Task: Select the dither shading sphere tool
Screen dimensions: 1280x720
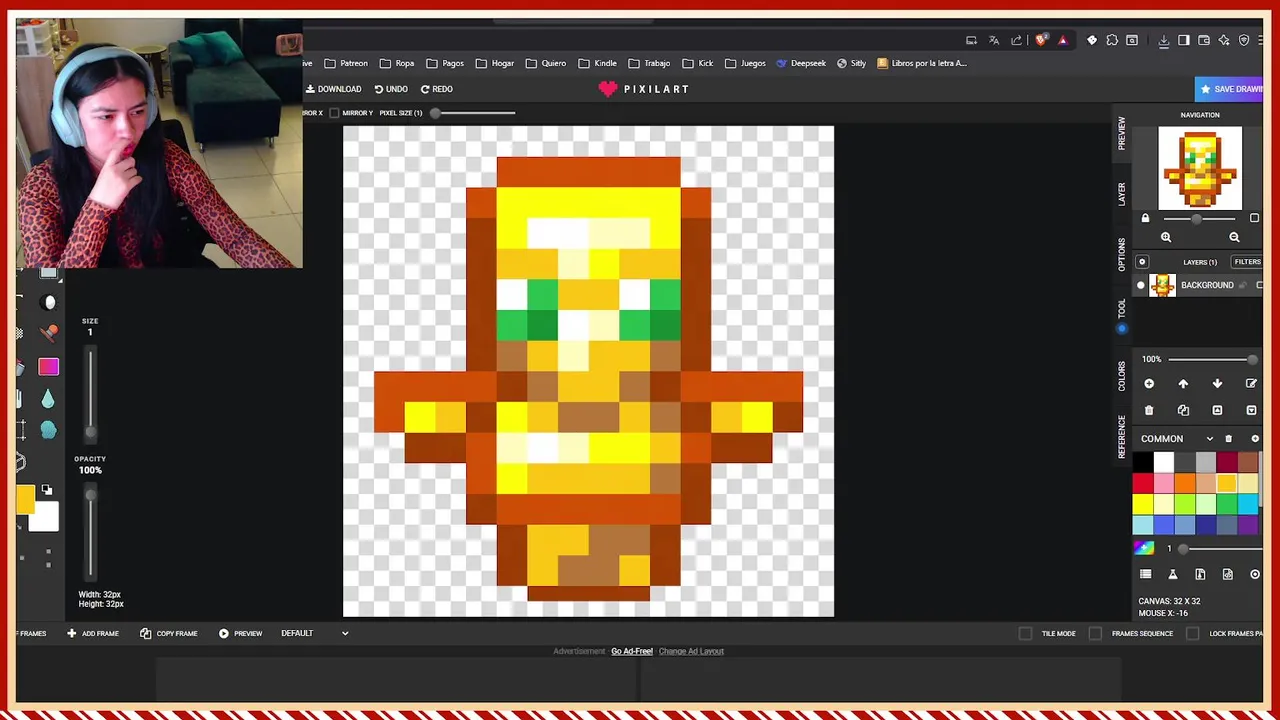Action: pos(50,303)
